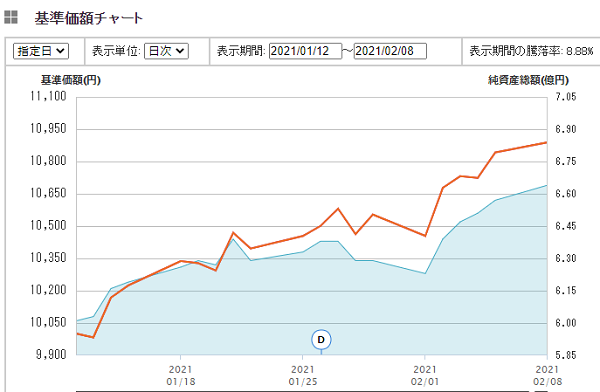The image size is (600, 392).
Task: Click the 6.00 right axis value
Action: [x=566, y=323]
